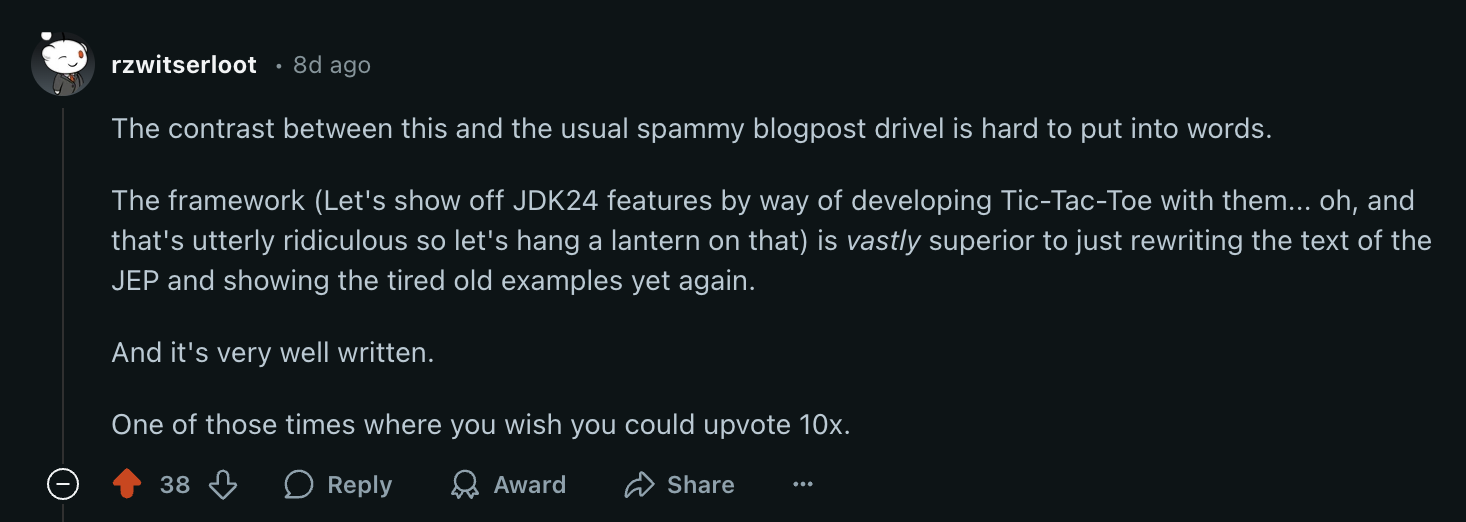Image resolution: width=1466 pixels, height=522 pixels.
Task: Downvote the comment with the down arrow
Action: click(223, 485)
